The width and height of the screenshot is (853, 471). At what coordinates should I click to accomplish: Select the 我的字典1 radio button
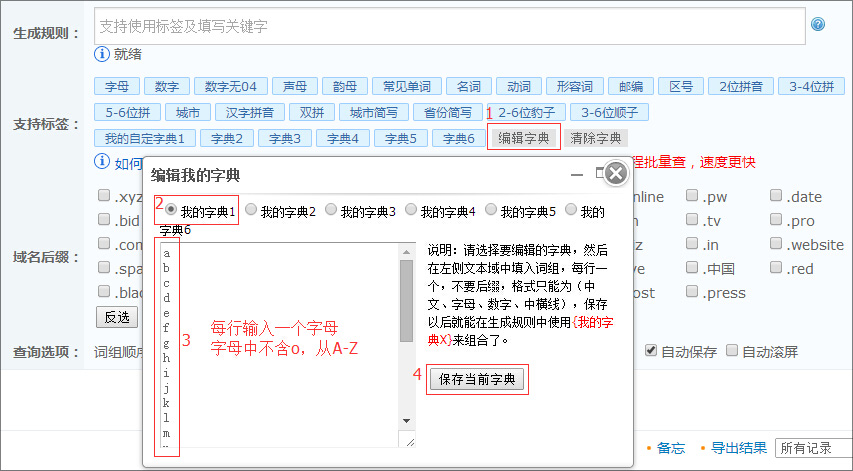(172, 211)
